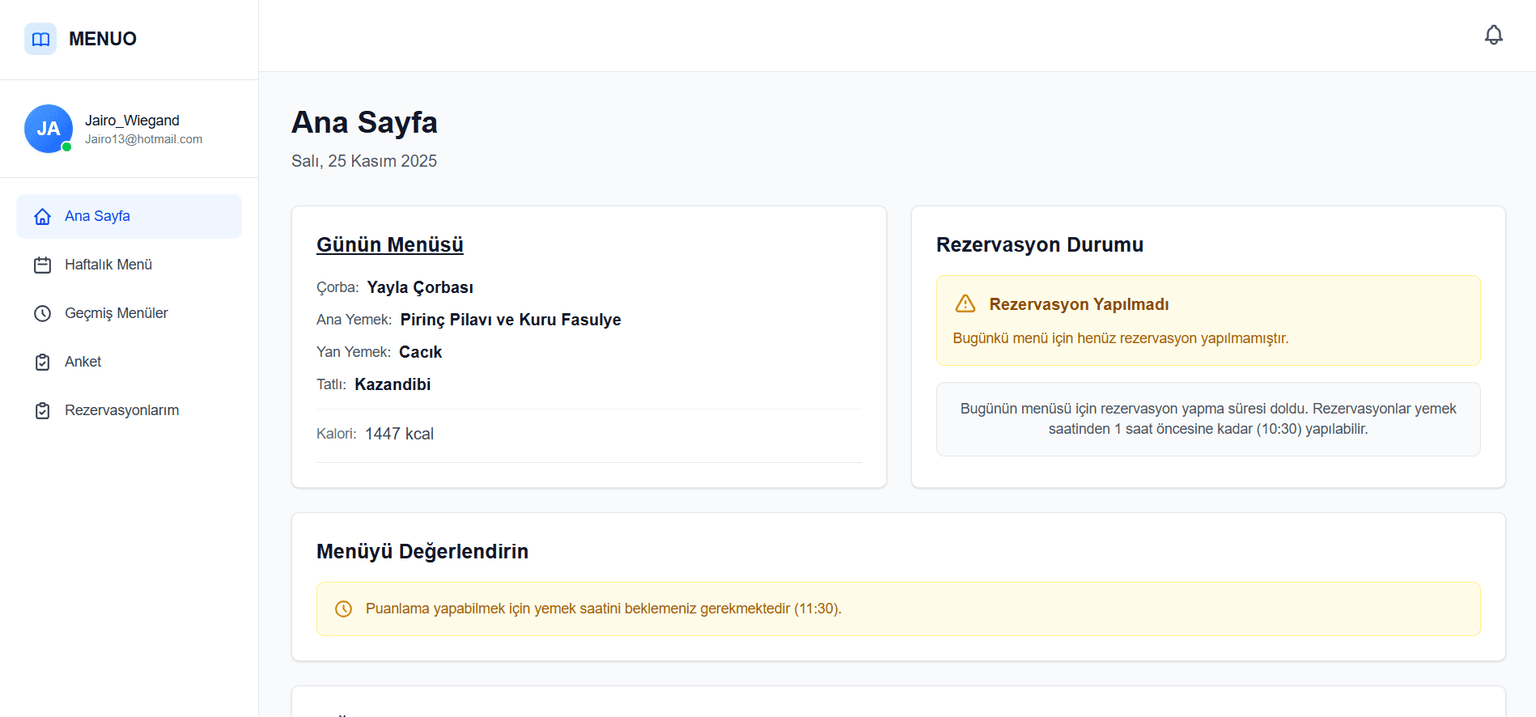Click the reservation deadline info box

coord(1208,419)
